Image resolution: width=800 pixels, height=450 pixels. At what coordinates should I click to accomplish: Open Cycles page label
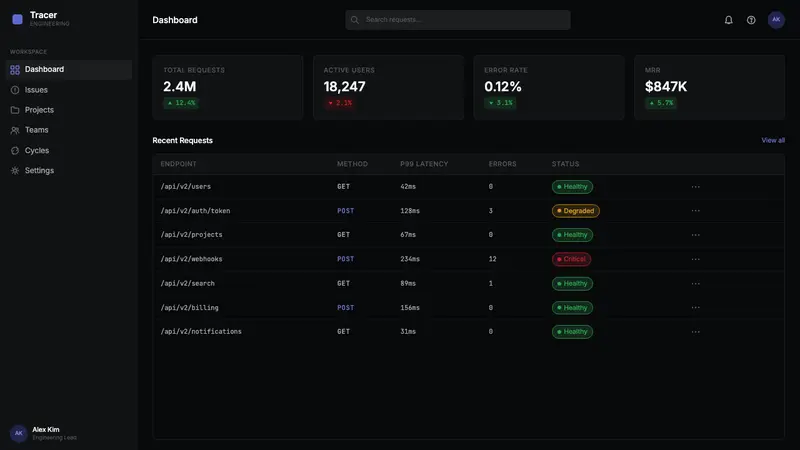pos(37,151)
